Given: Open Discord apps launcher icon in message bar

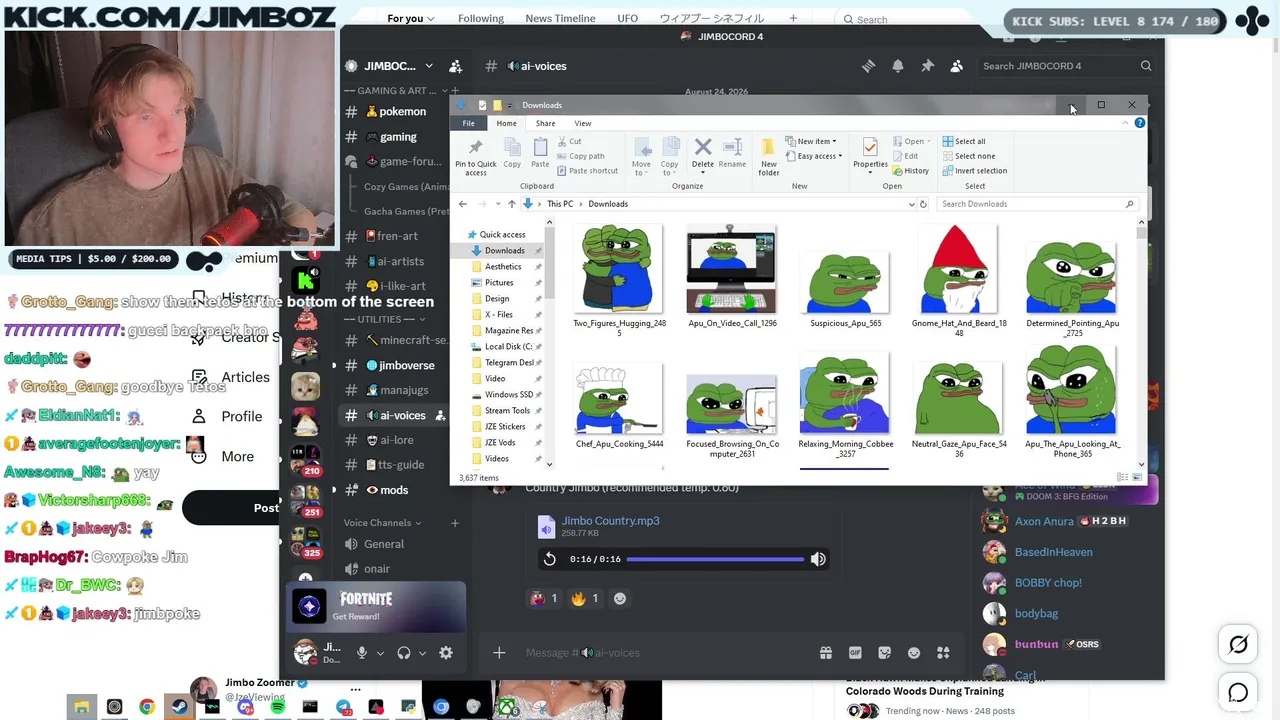Looking at the screenshot, I should (943, 653).
